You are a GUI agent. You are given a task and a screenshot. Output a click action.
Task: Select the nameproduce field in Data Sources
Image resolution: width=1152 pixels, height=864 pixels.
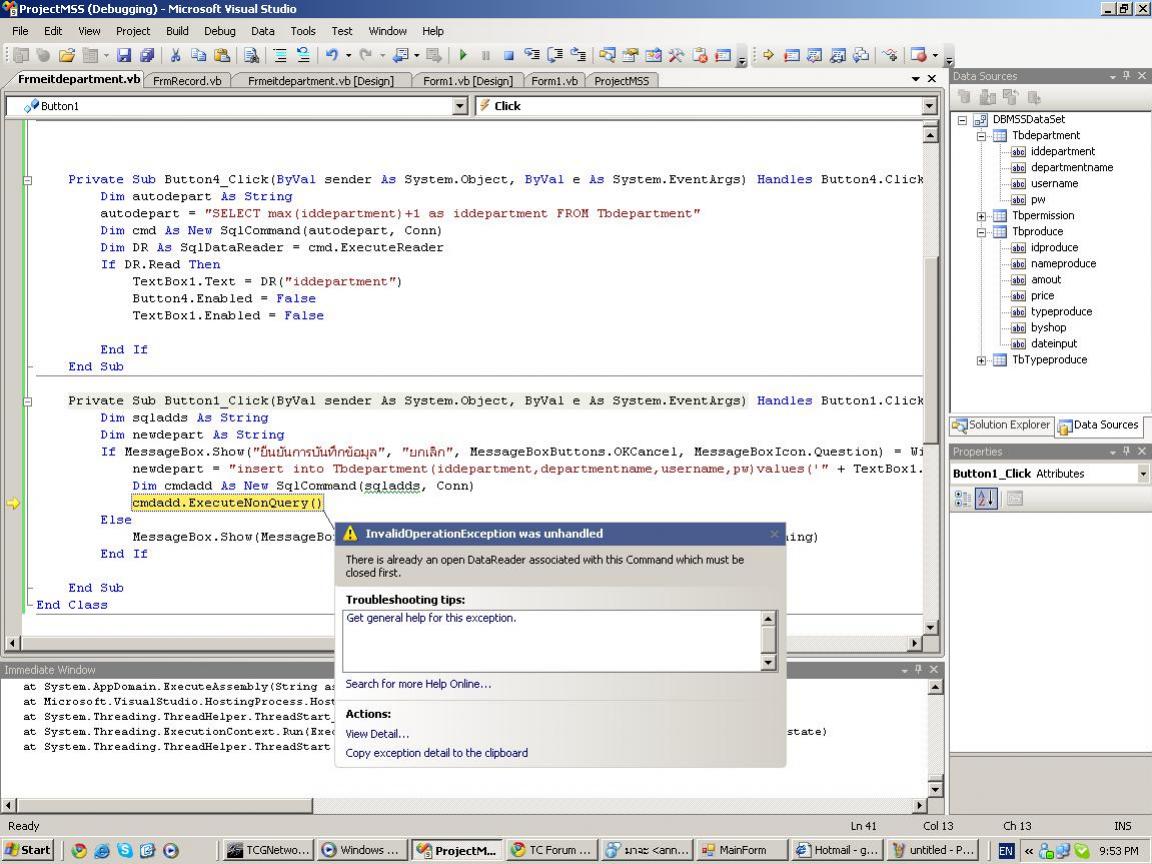[1063, 264]
